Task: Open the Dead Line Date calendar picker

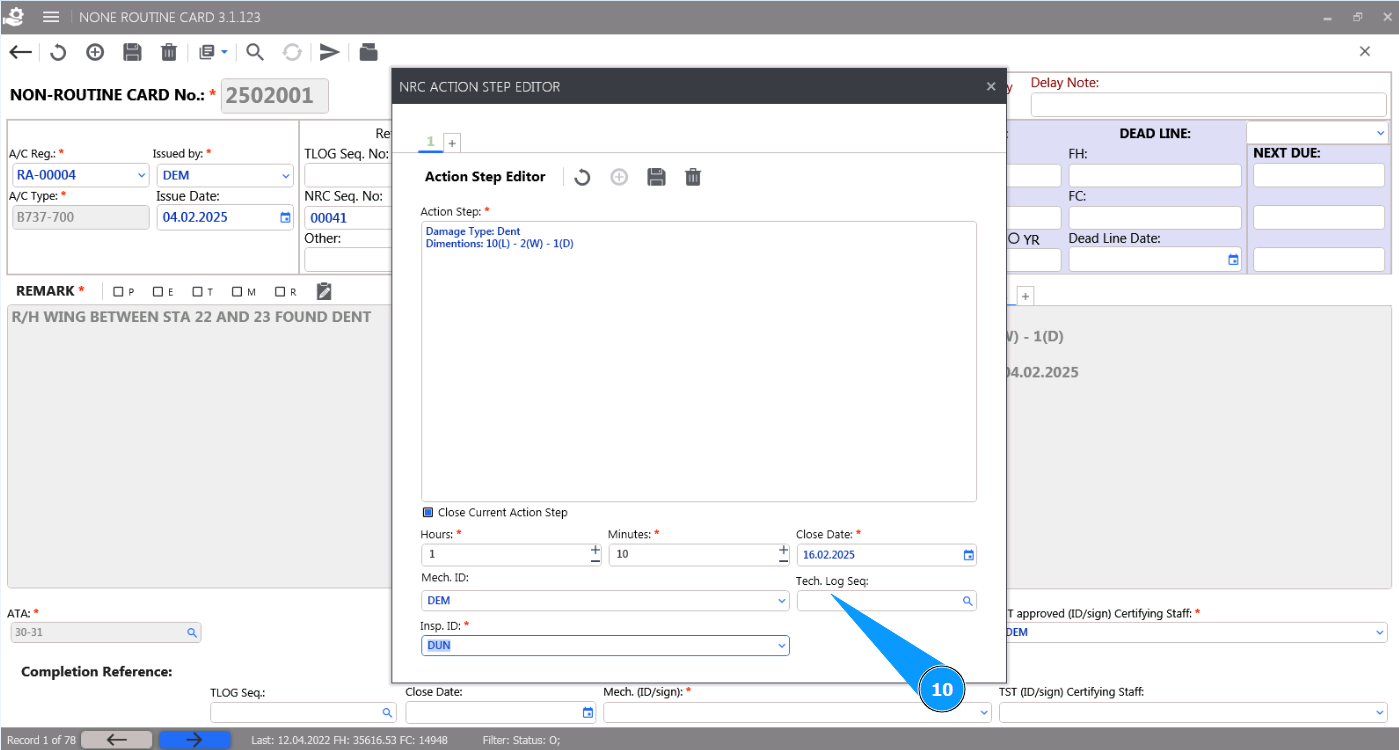Action: point(1233,259)
